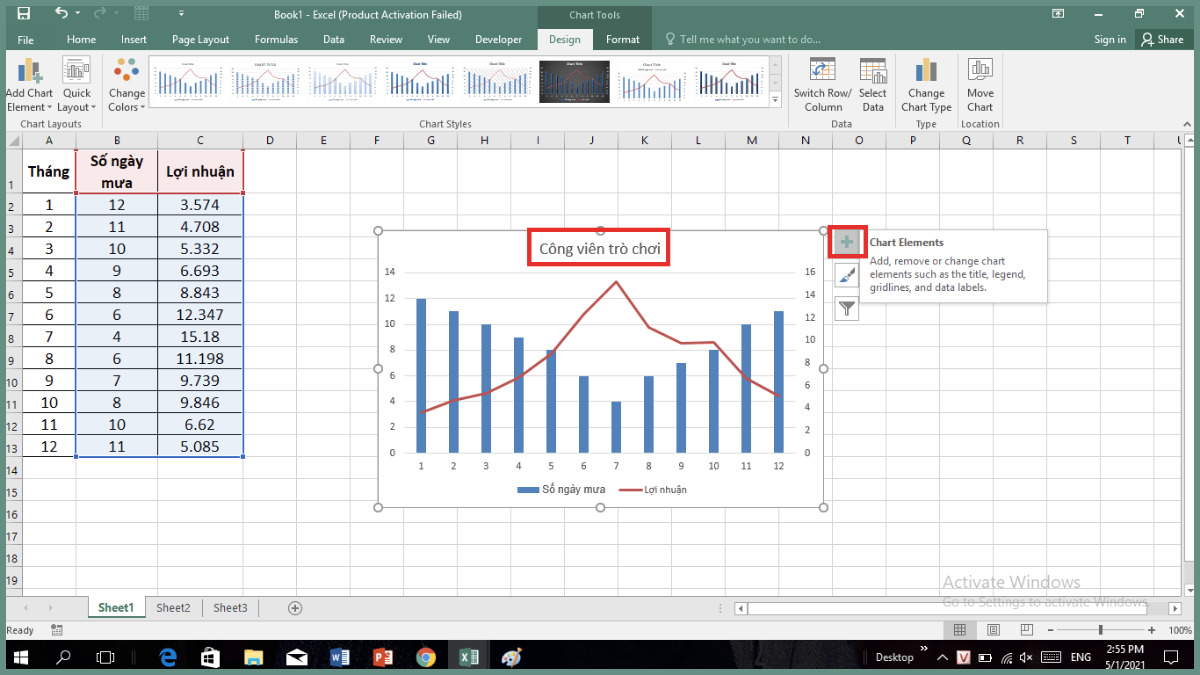Screen dimensions: 1200x675
Task: Click the Share button
Action: click(x=1162, y=40)
